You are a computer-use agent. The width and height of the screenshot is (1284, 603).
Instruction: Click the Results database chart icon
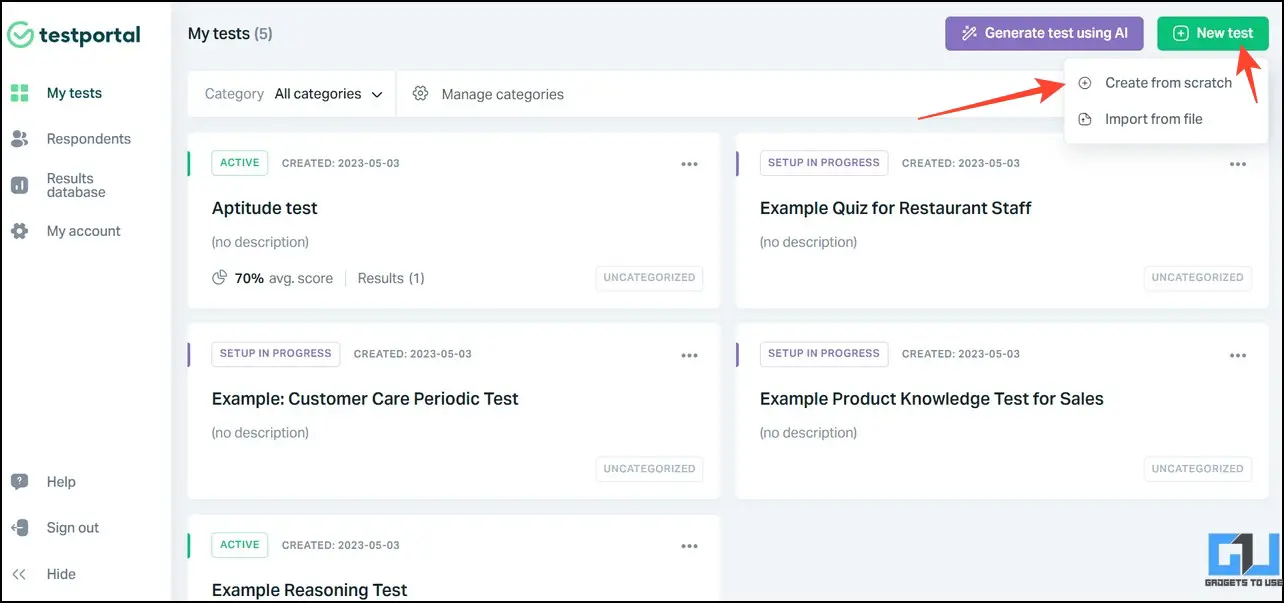(x=19, y=185)
